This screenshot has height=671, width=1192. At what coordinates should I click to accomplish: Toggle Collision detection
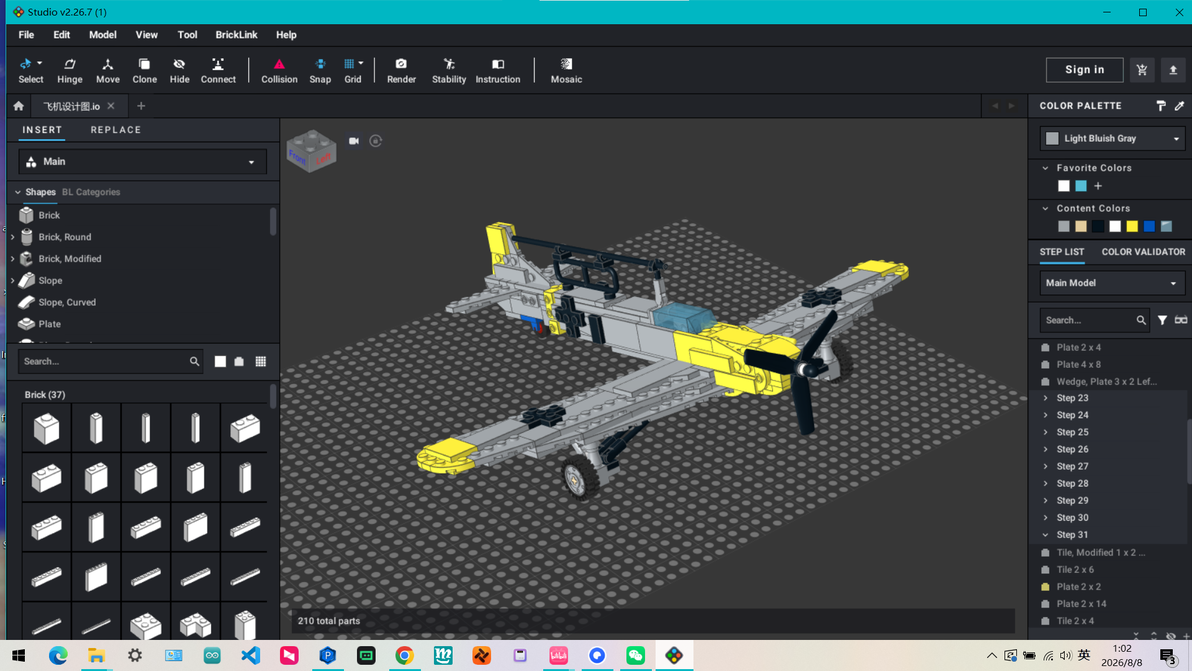[x=279, y=71]
